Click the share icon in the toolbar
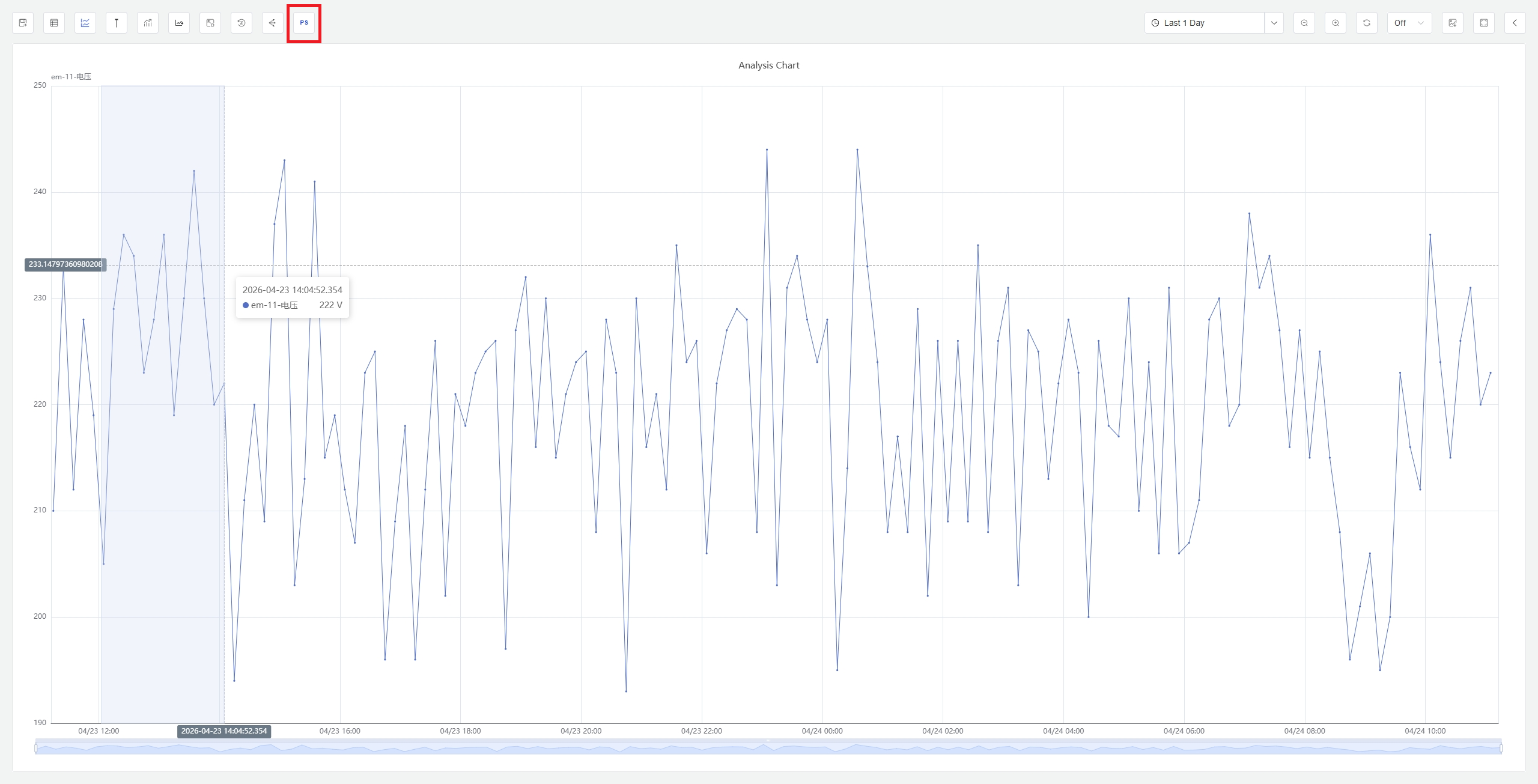Image resolution: width=1538 pixels, height=784 pixels. tap(272, 22)
